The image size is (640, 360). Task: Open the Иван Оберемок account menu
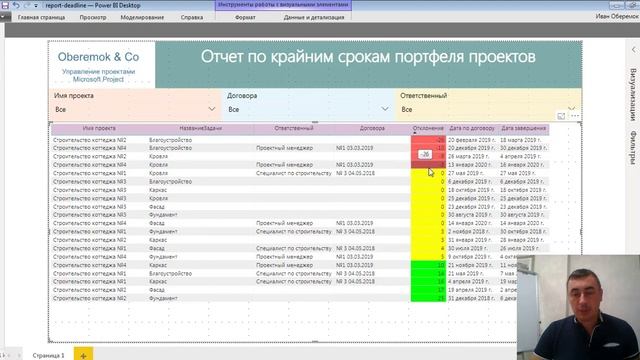click(617, 16)
